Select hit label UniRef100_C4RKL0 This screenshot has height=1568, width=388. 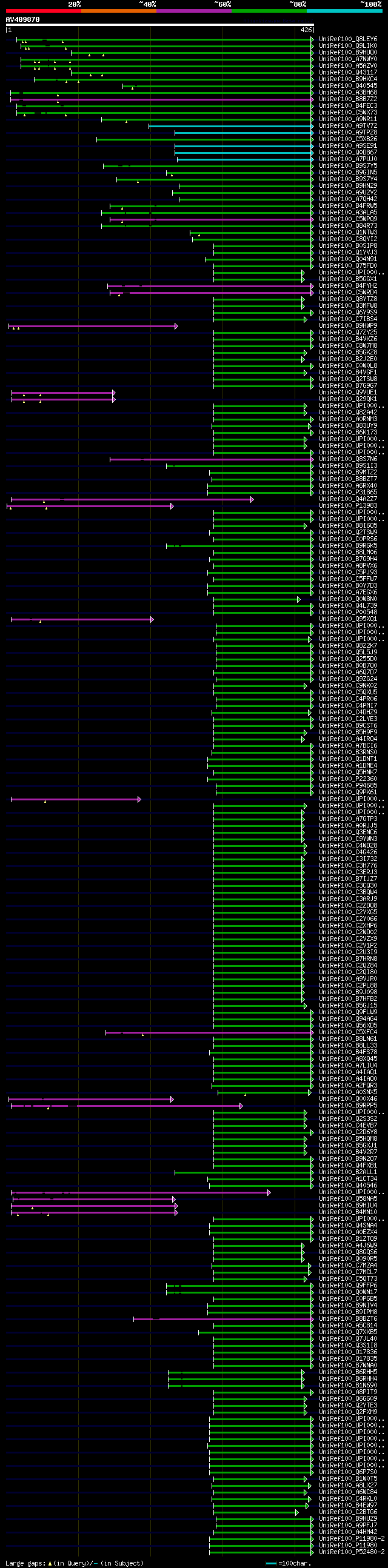[348, 1499]
